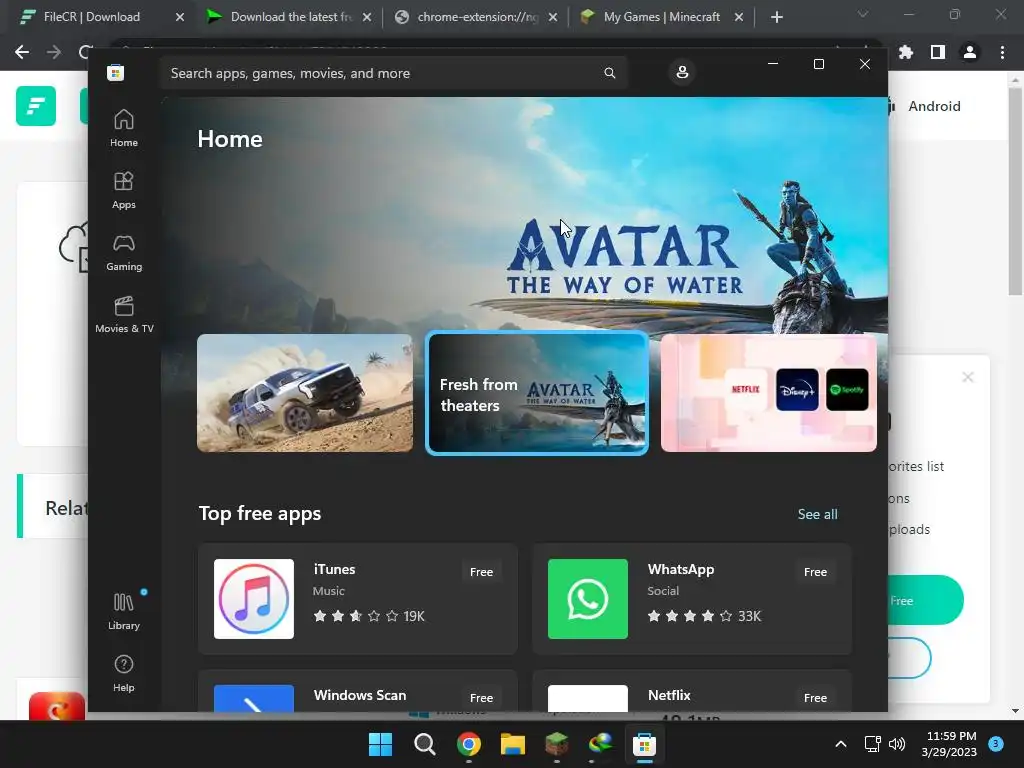The width and height of the screenshot is (1024, 768).
Task: Close the My Games Minecraft tab
Action: pyautogui.click(x=739, y=17)
